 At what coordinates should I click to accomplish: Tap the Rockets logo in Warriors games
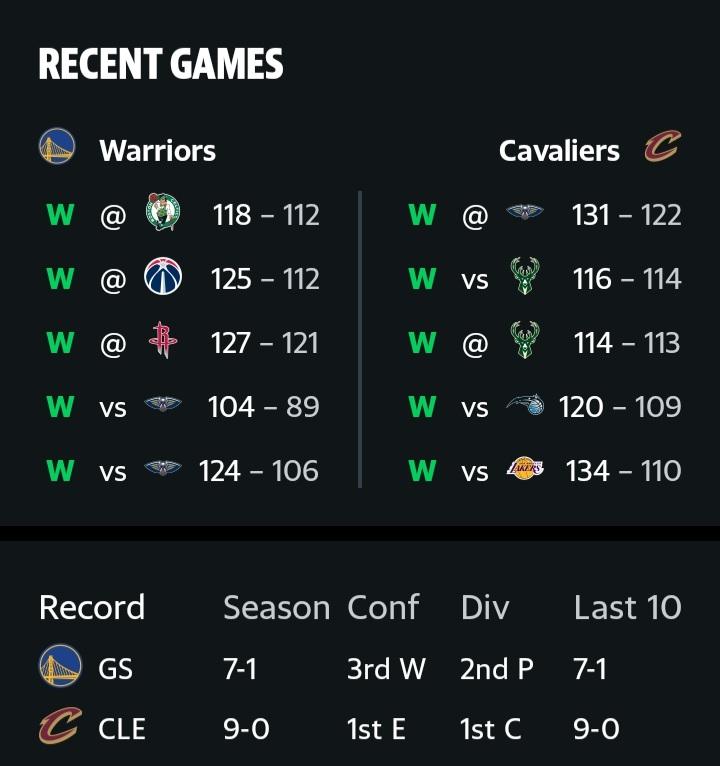163,340
